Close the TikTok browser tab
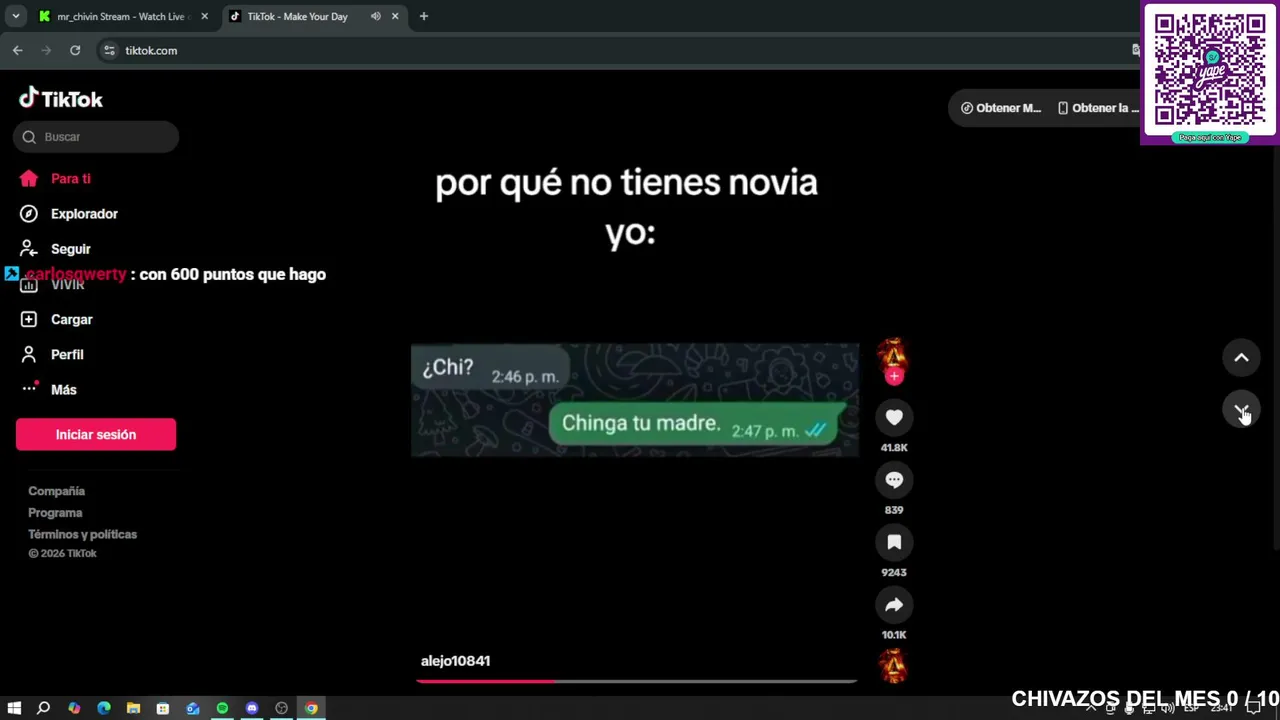Screen dimensions: 1280x720 click(395, 16)
